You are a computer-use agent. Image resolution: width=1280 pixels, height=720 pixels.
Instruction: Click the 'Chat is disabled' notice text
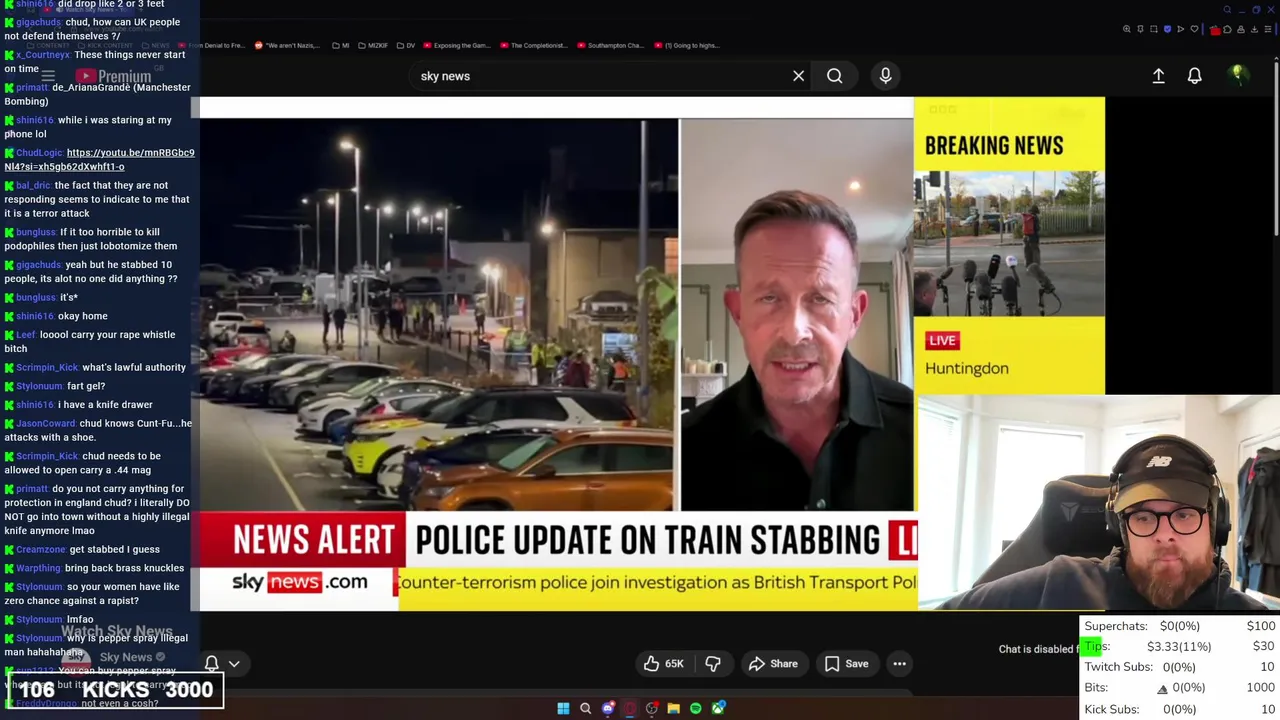click(1040, 649)
